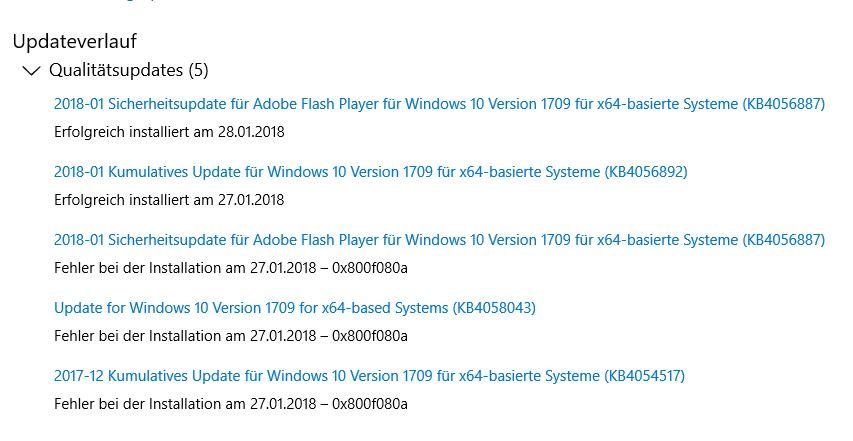The width and height of the screenshot is (853, 441).
Task: Click the (KB4058043) identifier in parentheses
Action: point(494,308)
